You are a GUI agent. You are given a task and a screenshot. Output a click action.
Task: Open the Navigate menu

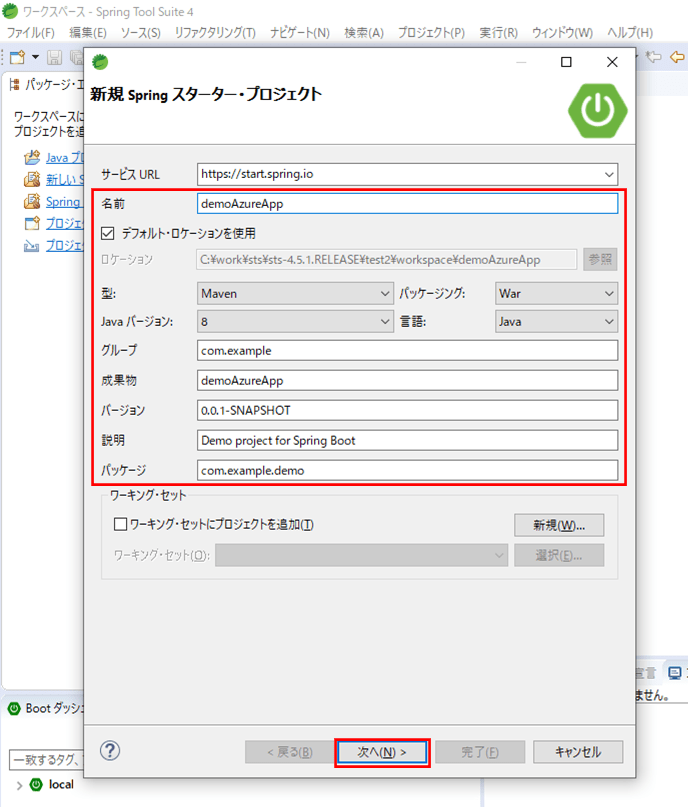pos(300,33)
